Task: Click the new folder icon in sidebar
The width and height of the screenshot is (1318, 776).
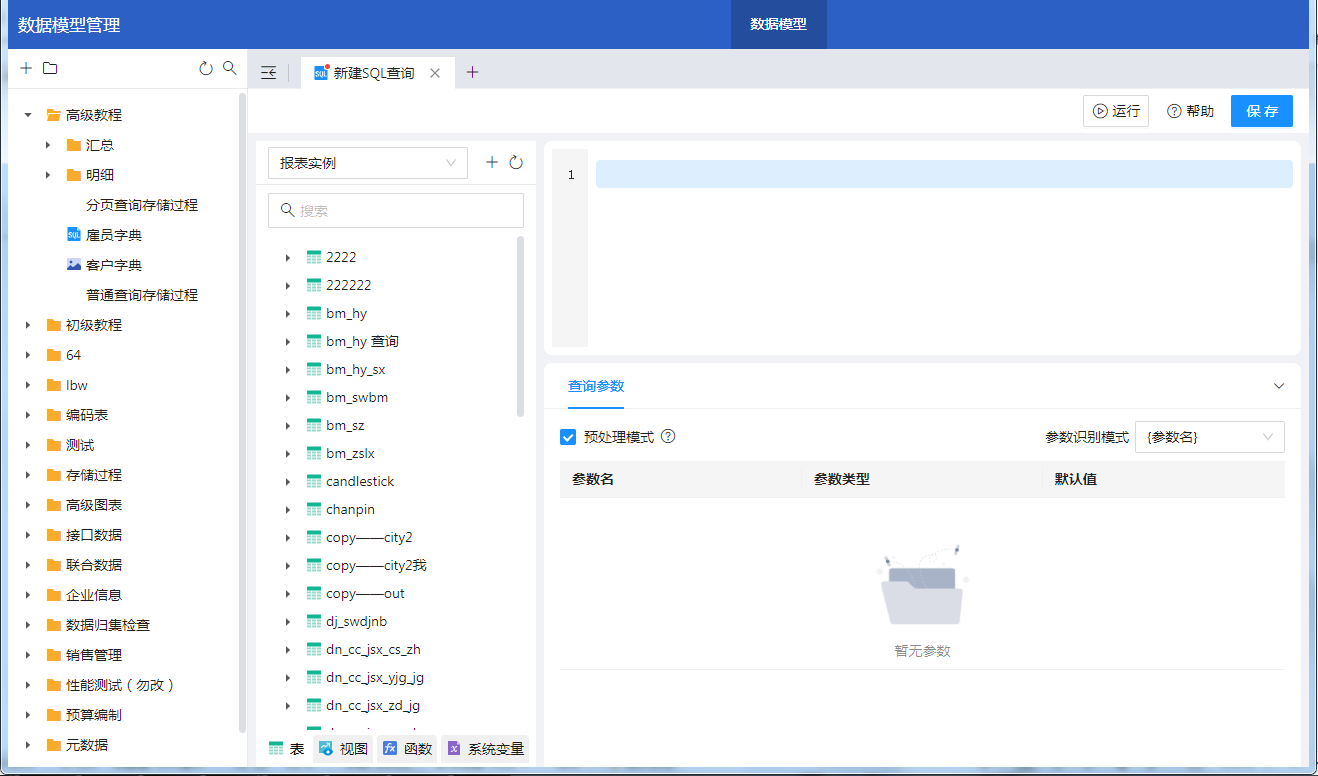Action: [50, 69]
